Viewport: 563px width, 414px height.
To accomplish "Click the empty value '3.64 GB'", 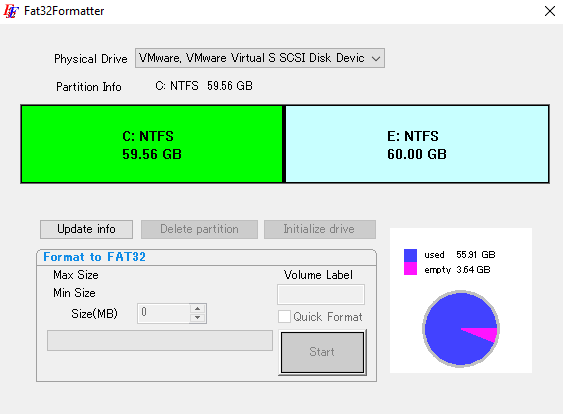I will click(x=473, y=270).
